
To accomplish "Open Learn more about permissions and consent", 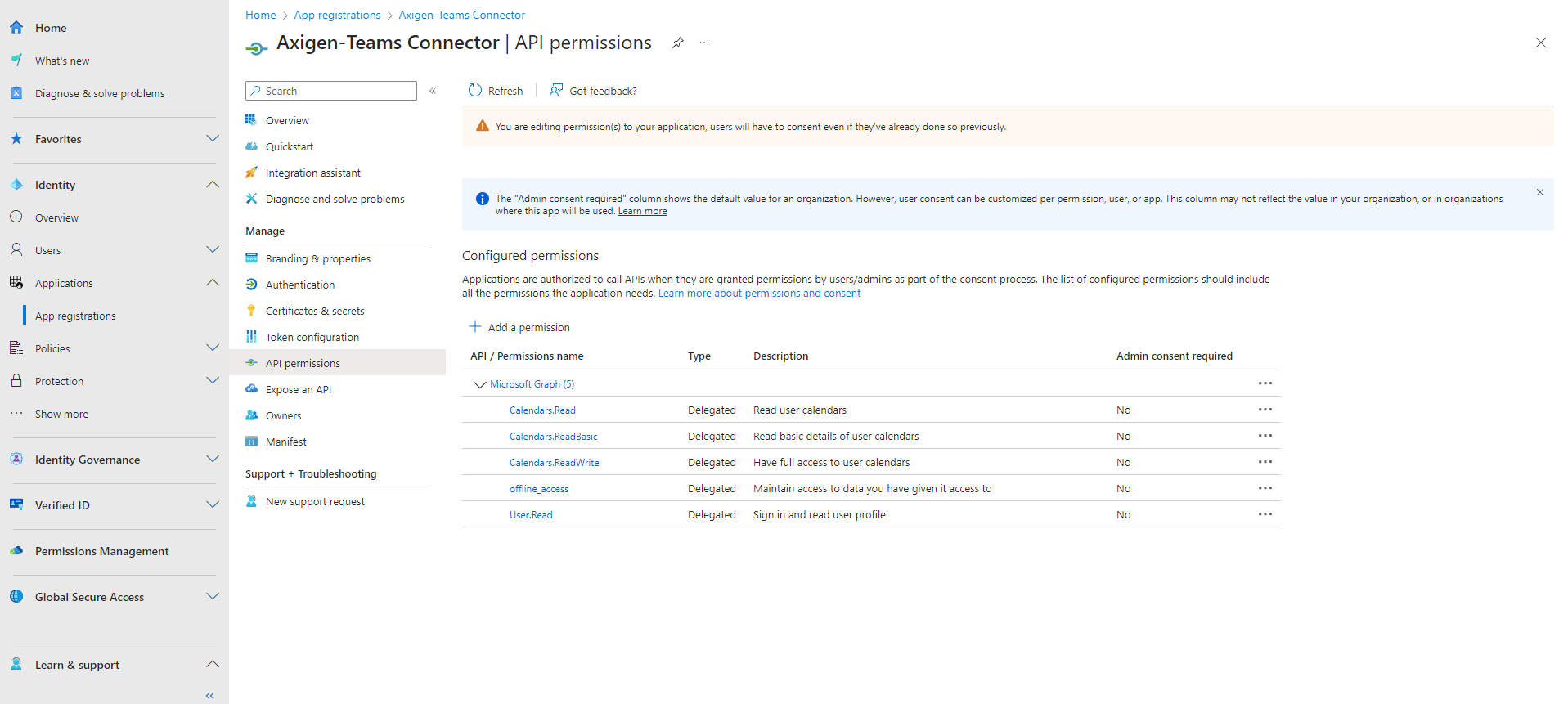I will [x=759, y=294].
